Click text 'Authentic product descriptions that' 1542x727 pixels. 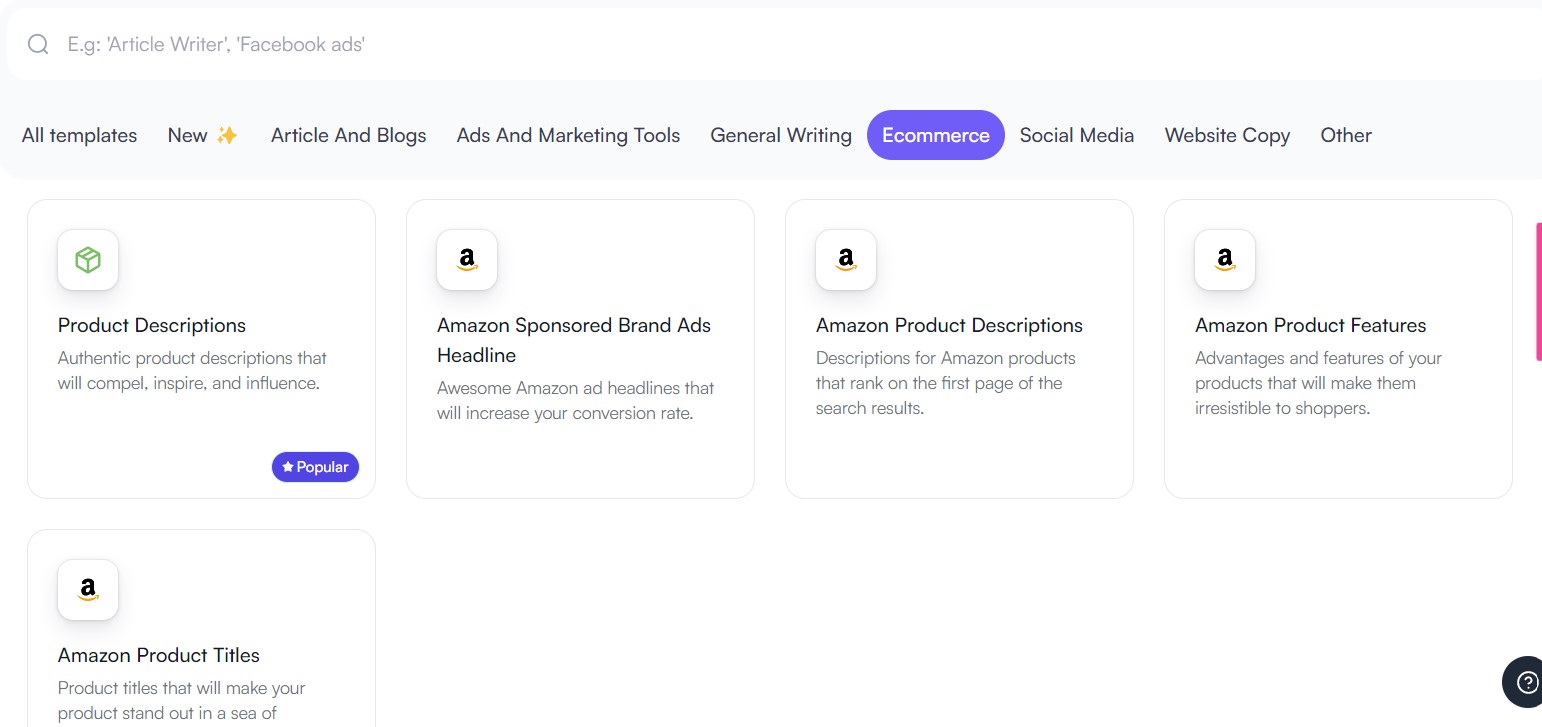(x=192, y=358)
